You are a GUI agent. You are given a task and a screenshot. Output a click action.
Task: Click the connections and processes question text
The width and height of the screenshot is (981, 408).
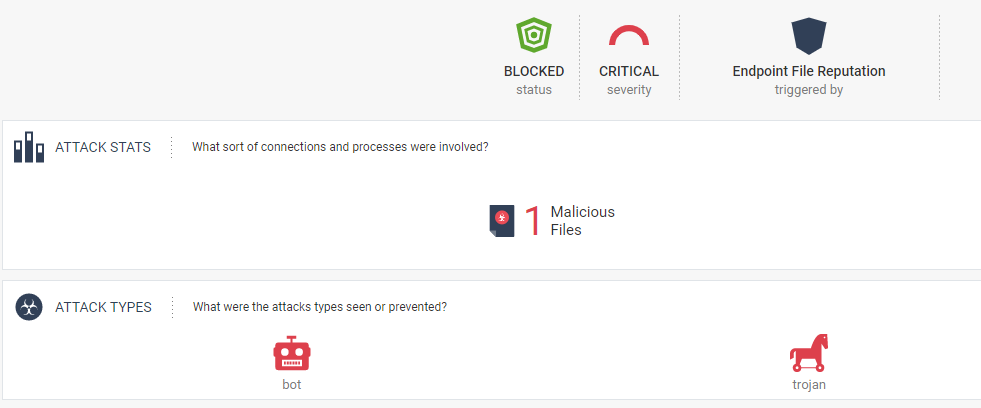pos(340,148)
